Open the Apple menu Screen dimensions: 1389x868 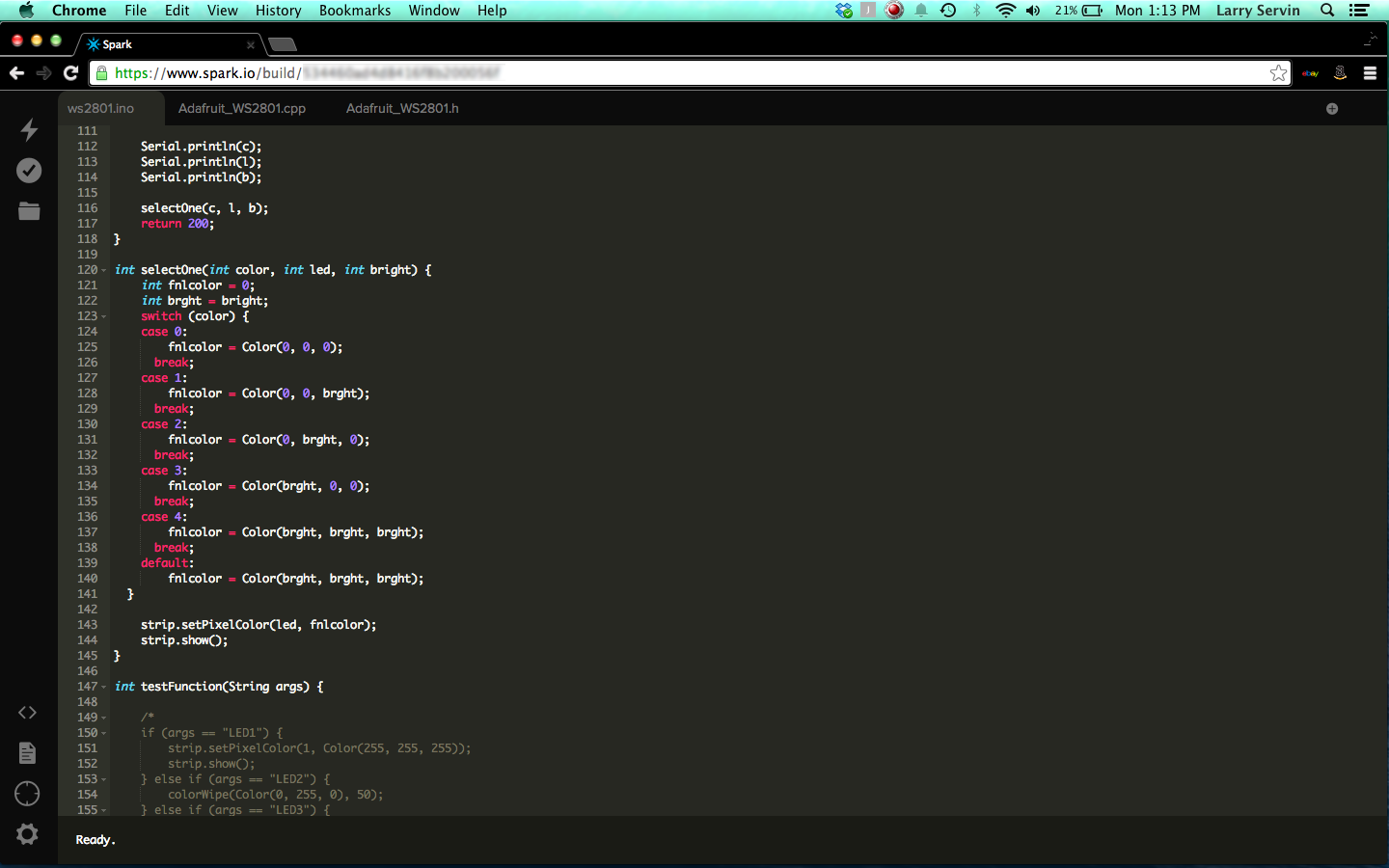[26, 11]
